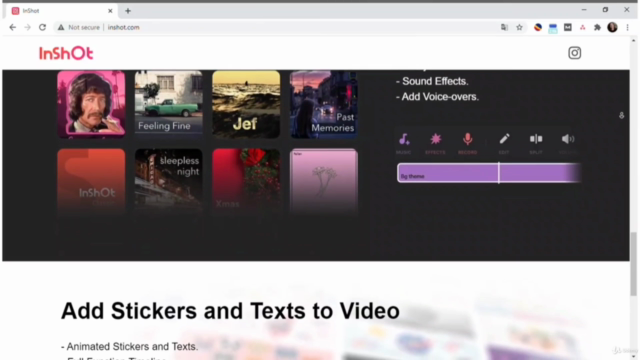Click the Add Stickers and Texts heading
The height and width of the screenshot is (360, 640).
point(230,311)
